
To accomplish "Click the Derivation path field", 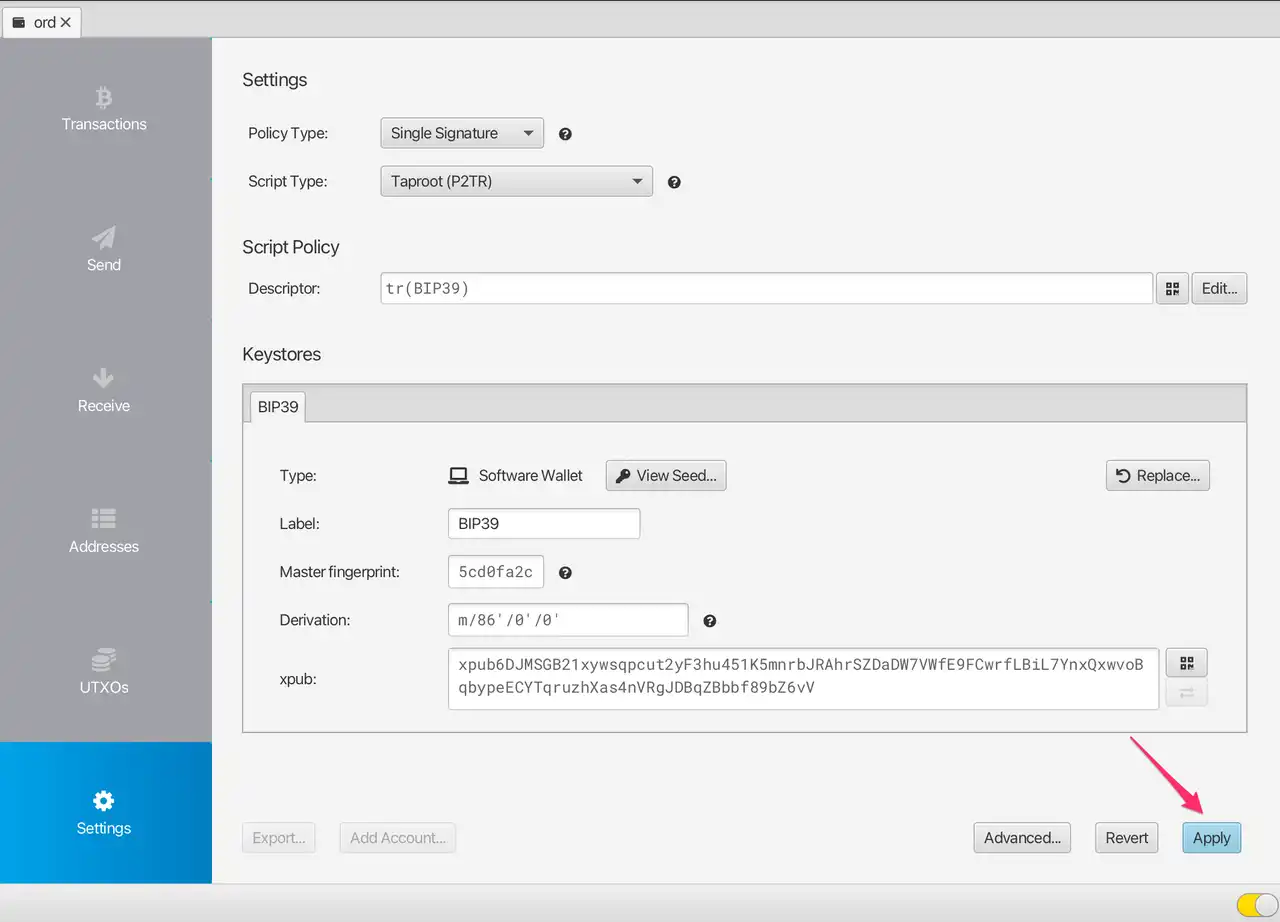I will click(x=568, y=620).
